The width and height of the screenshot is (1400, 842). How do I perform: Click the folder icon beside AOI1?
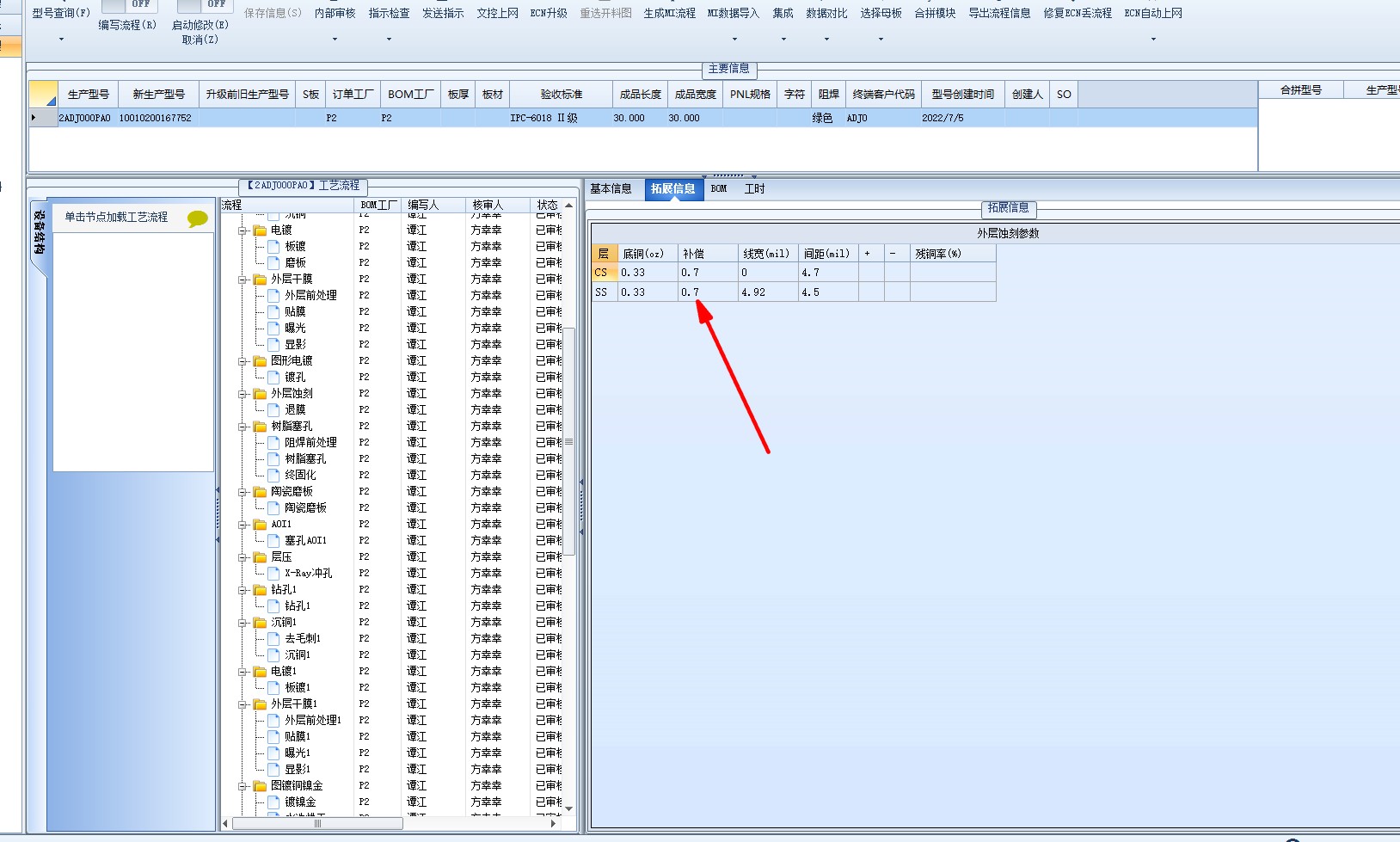(260, 525)
